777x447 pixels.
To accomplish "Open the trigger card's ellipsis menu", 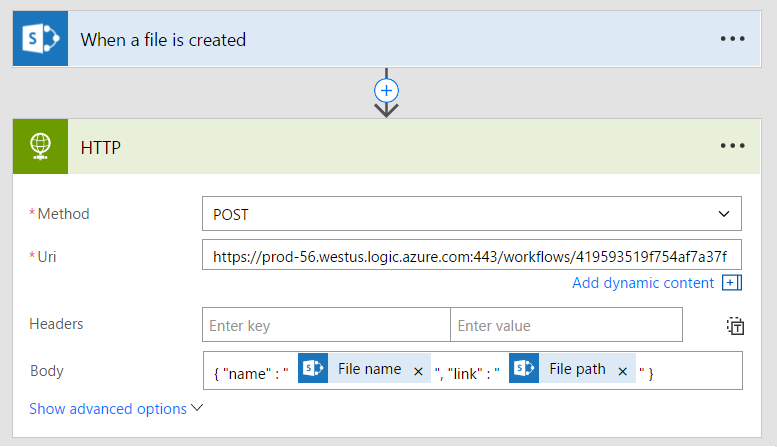I will (733, 40).
